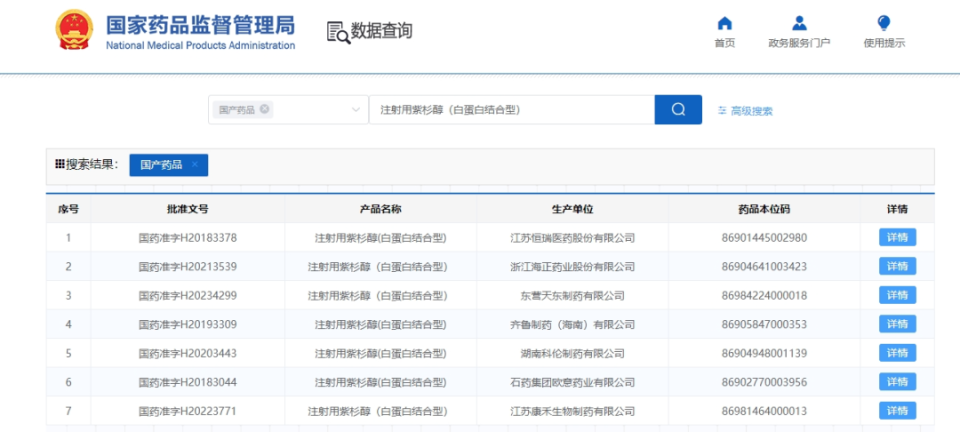Click the 高级搜索 filter icon
The height and width of the screenshot is (432, 960).
[x=722, y=111]
